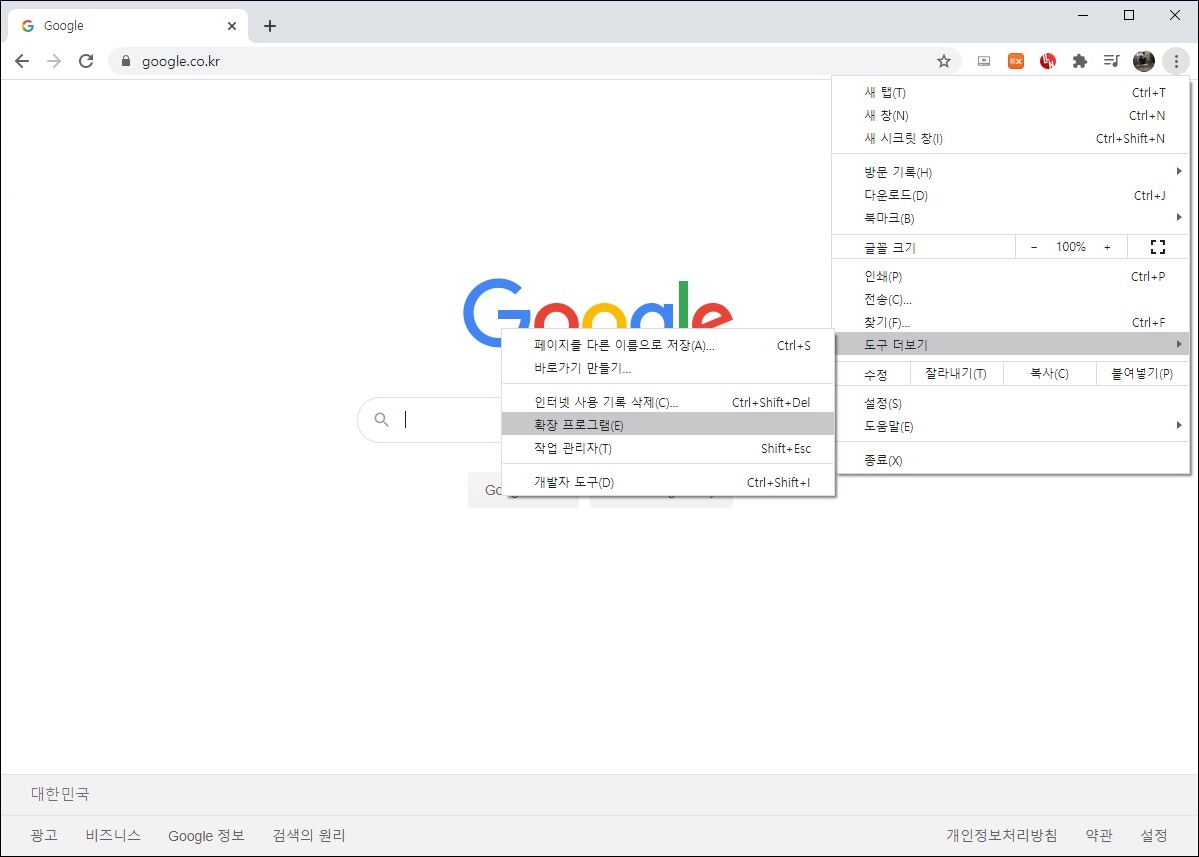Viewport: 1199px width, 857px height.
Task: Open 개발자 도구(D) developer tools
Action: (668, 482)
